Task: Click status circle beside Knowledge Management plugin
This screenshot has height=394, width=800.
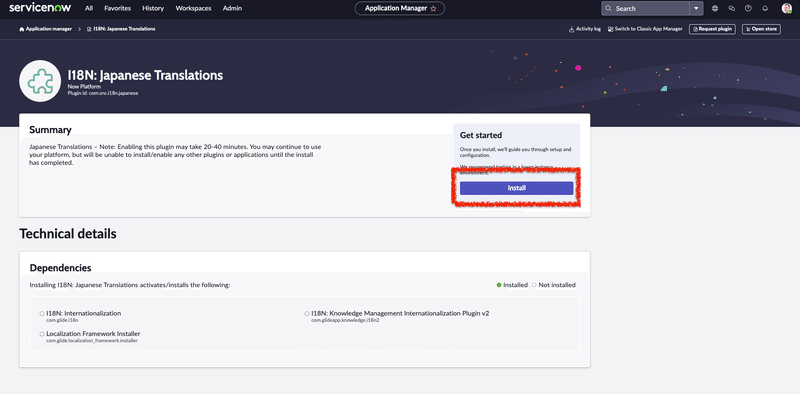Action: (x=307, y=313)
